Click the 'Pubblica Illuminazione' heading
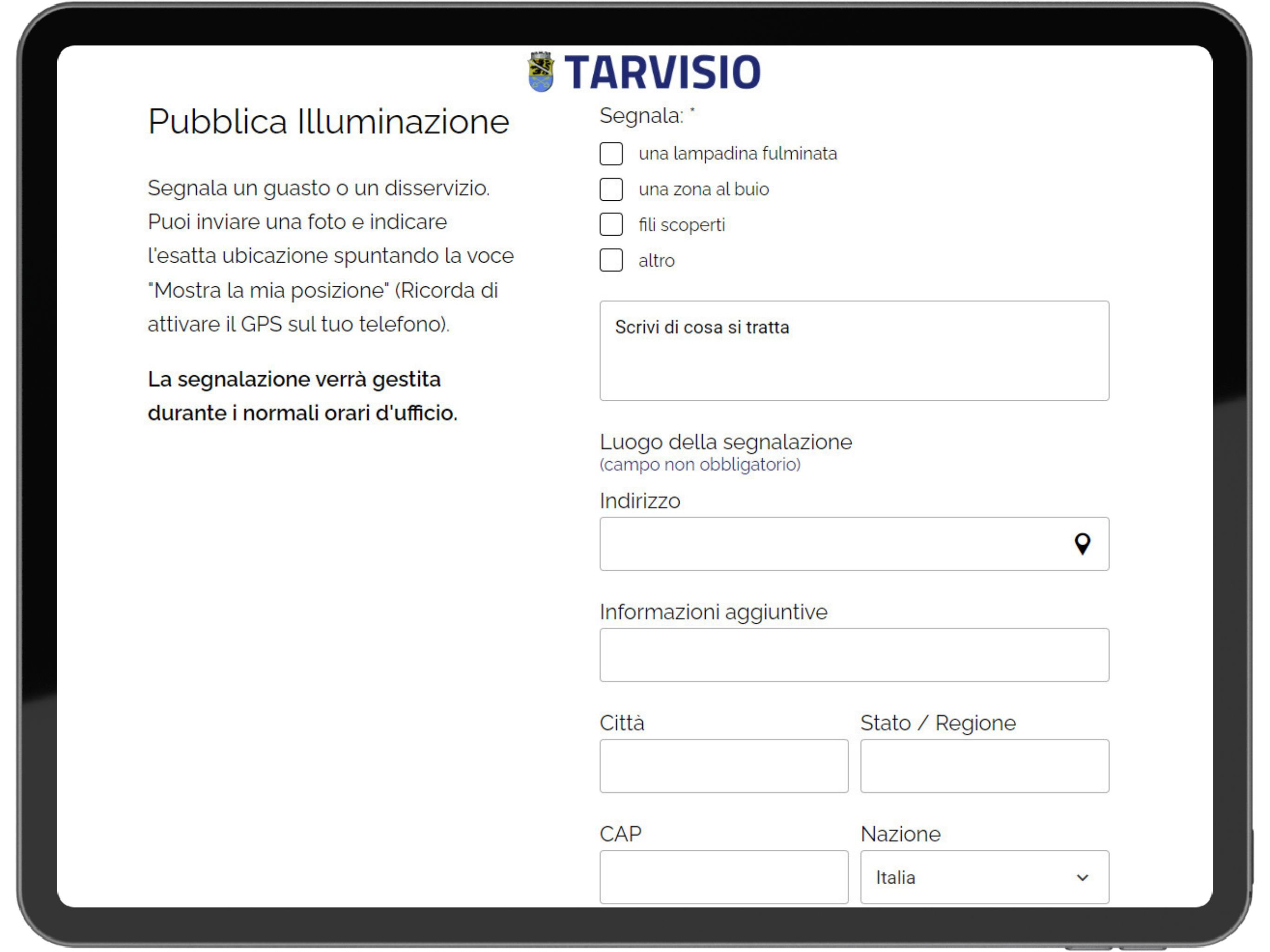Viewport: 1270px width, 952px height. click(x=328, y=122)
